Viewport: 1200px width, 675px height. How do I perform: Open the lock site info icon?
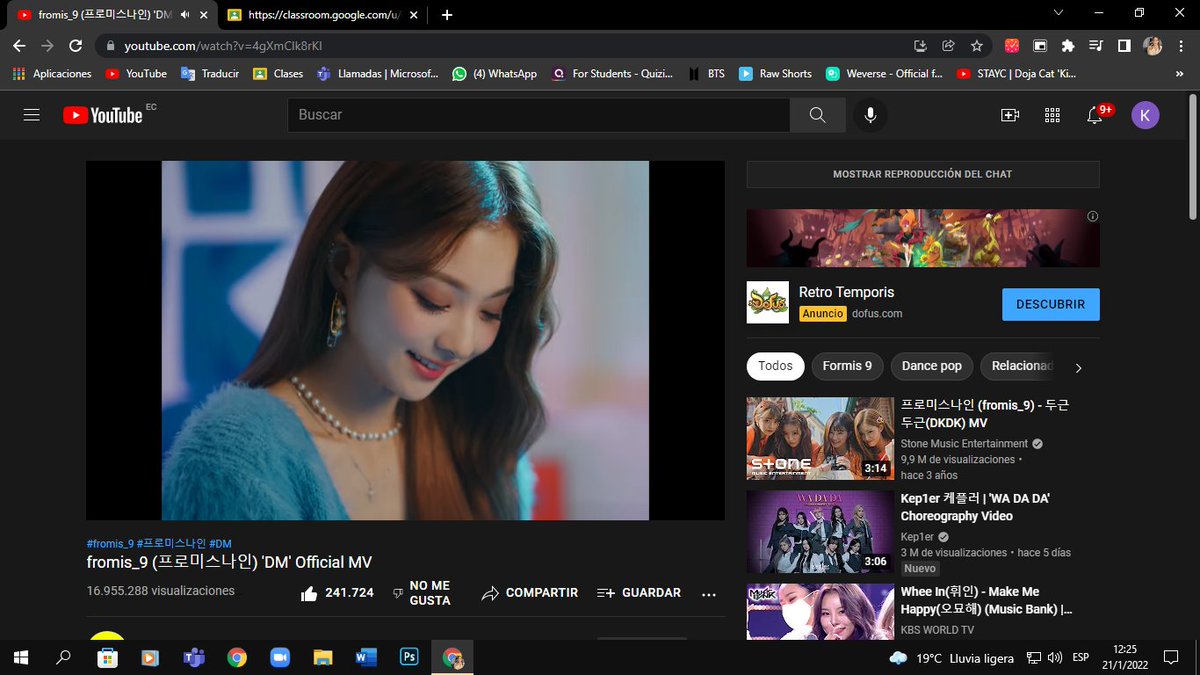(109, 46)
